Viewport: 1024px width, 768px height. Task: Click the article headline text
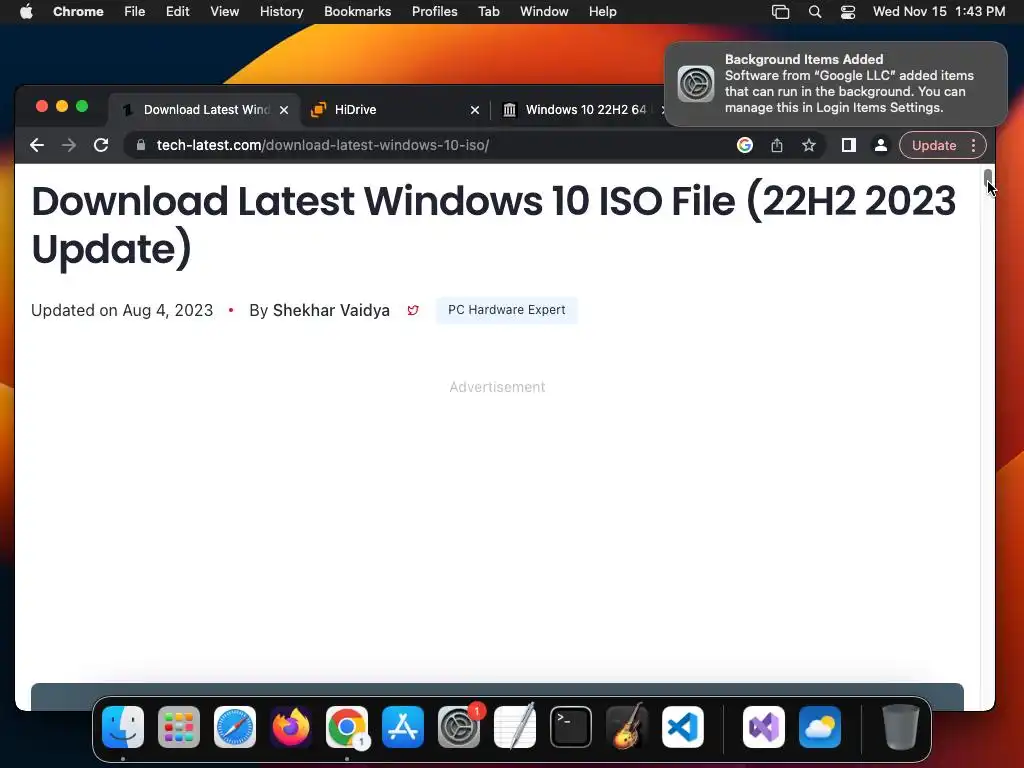pyautogui.click(x=494, y=225)
